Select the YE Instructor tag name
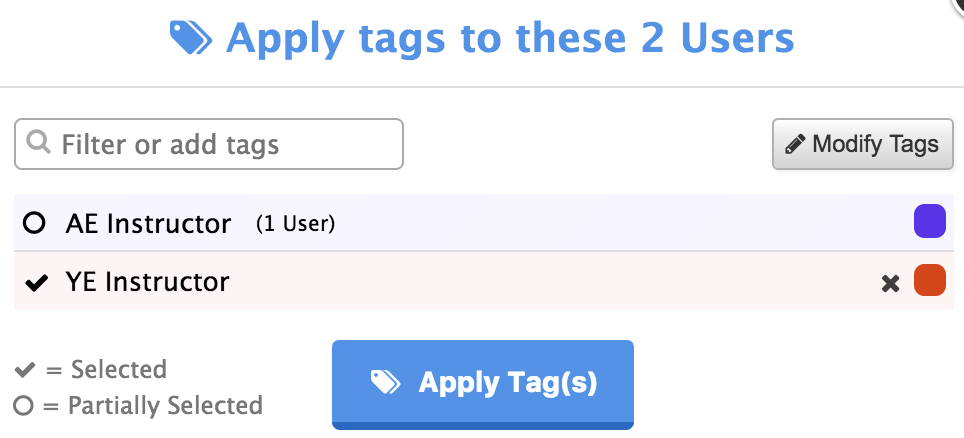 point(147,282)
